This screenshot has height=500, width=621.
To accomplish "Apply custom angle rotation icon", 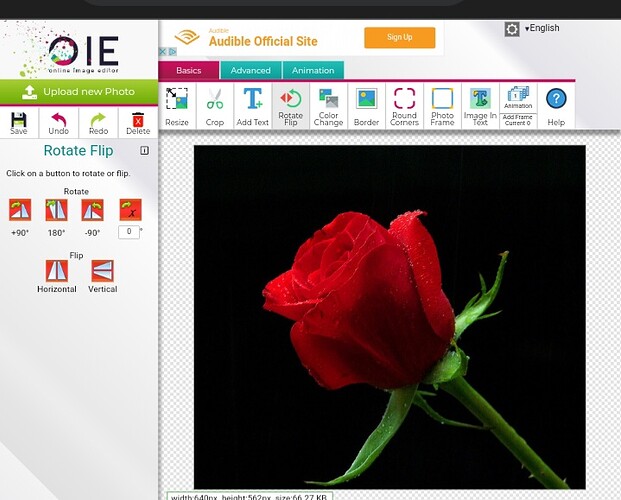I will 130,210.
